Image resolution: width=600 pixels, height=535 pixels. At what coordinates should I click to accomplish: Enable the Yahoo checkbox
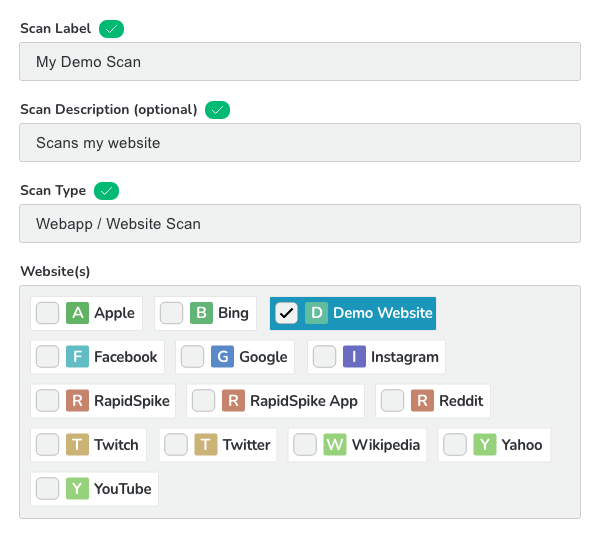pyautogui.click(x=455, y=444)
